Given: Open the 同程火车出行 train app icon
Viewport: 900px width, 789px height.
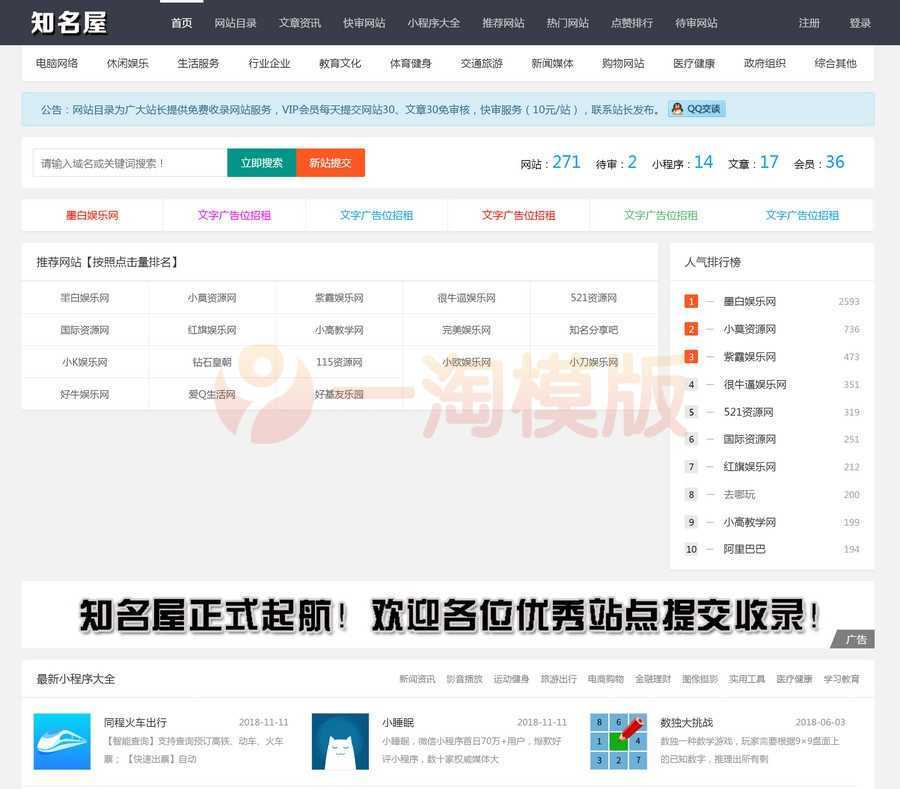Looking at the screenshot, I should click(x=62, y=741).
